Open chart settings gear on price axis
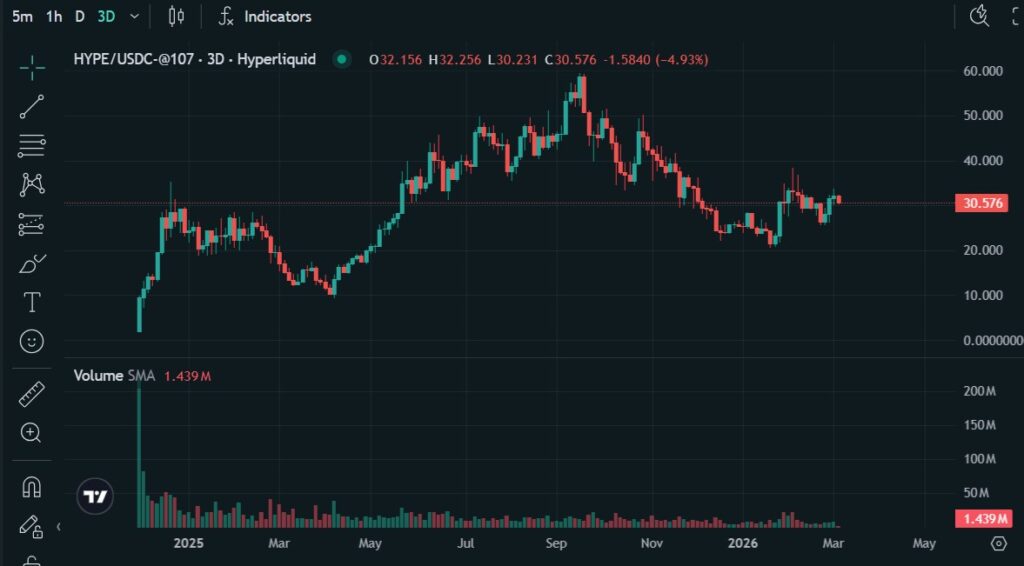The image size is (1024, 566). 998,543
